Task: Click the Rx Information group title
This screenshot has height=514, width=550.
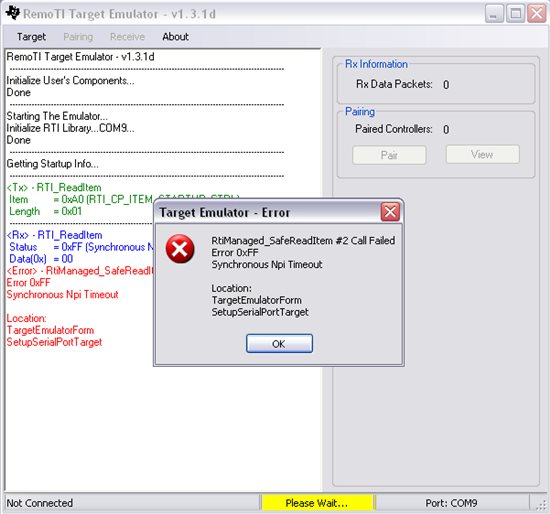Action: click(376, 64)
